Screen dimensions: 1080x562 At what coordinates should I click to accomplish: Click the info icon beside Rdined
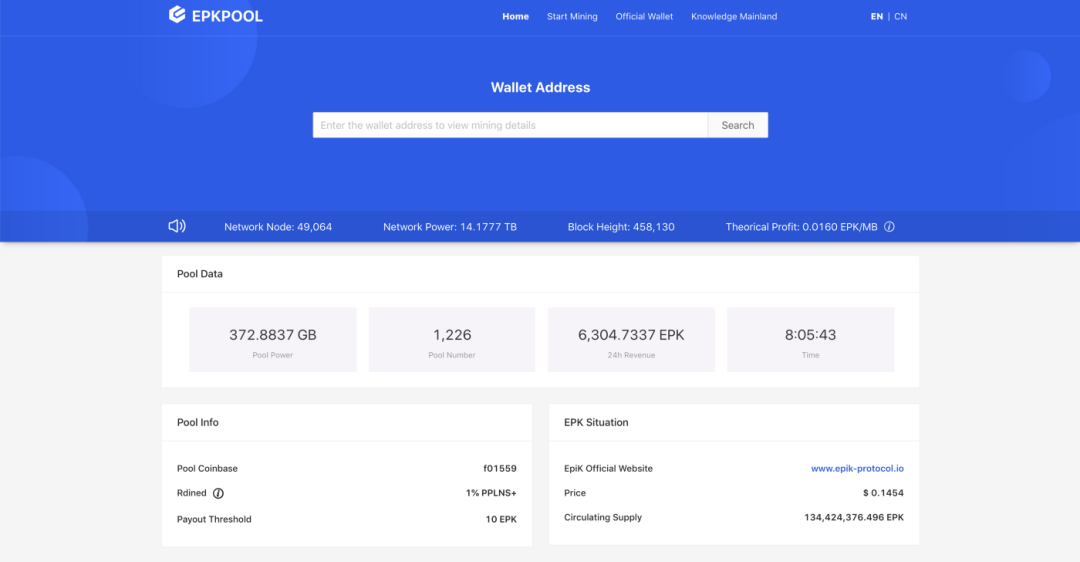tap(218, 493)
